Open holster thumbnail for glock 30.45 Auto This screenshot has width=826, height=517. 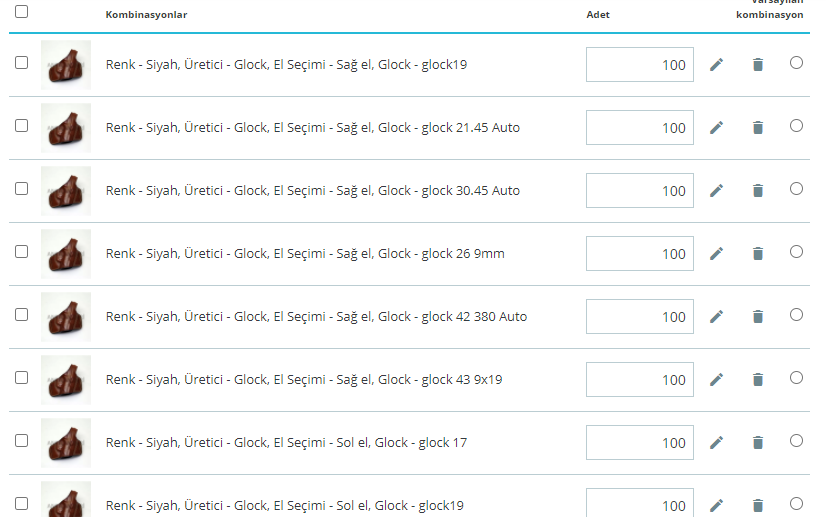[x=66, y=191]
